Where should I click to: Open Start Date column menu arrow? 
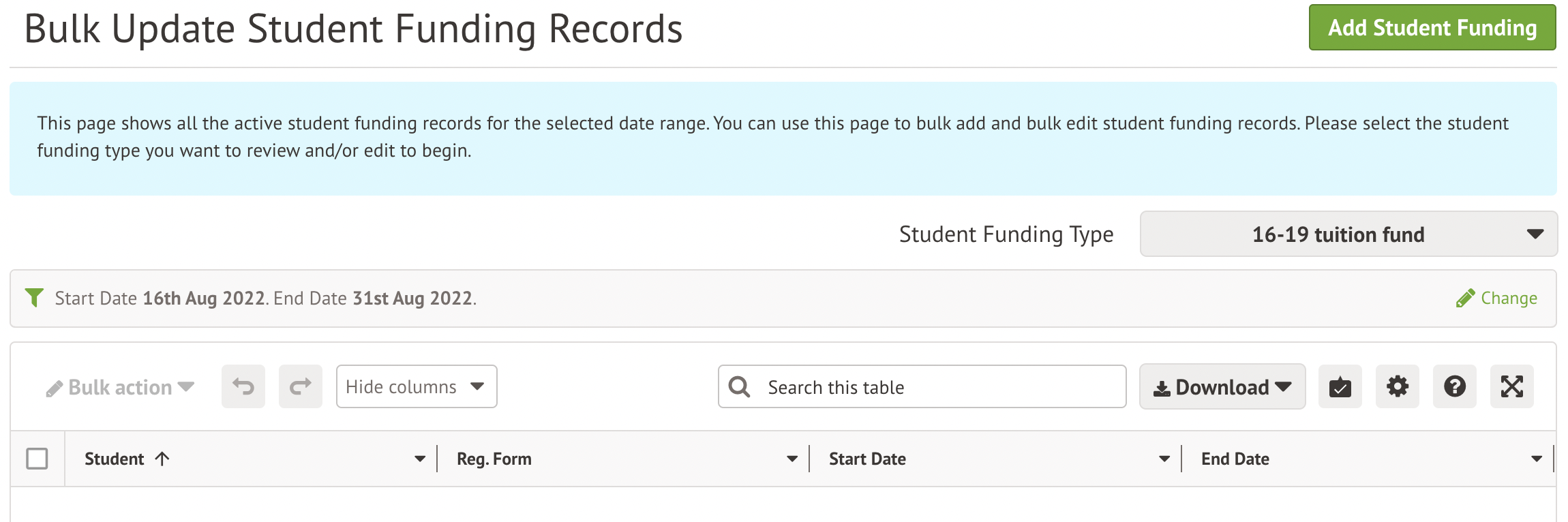pyautogui.click(x=1164, y=459)
